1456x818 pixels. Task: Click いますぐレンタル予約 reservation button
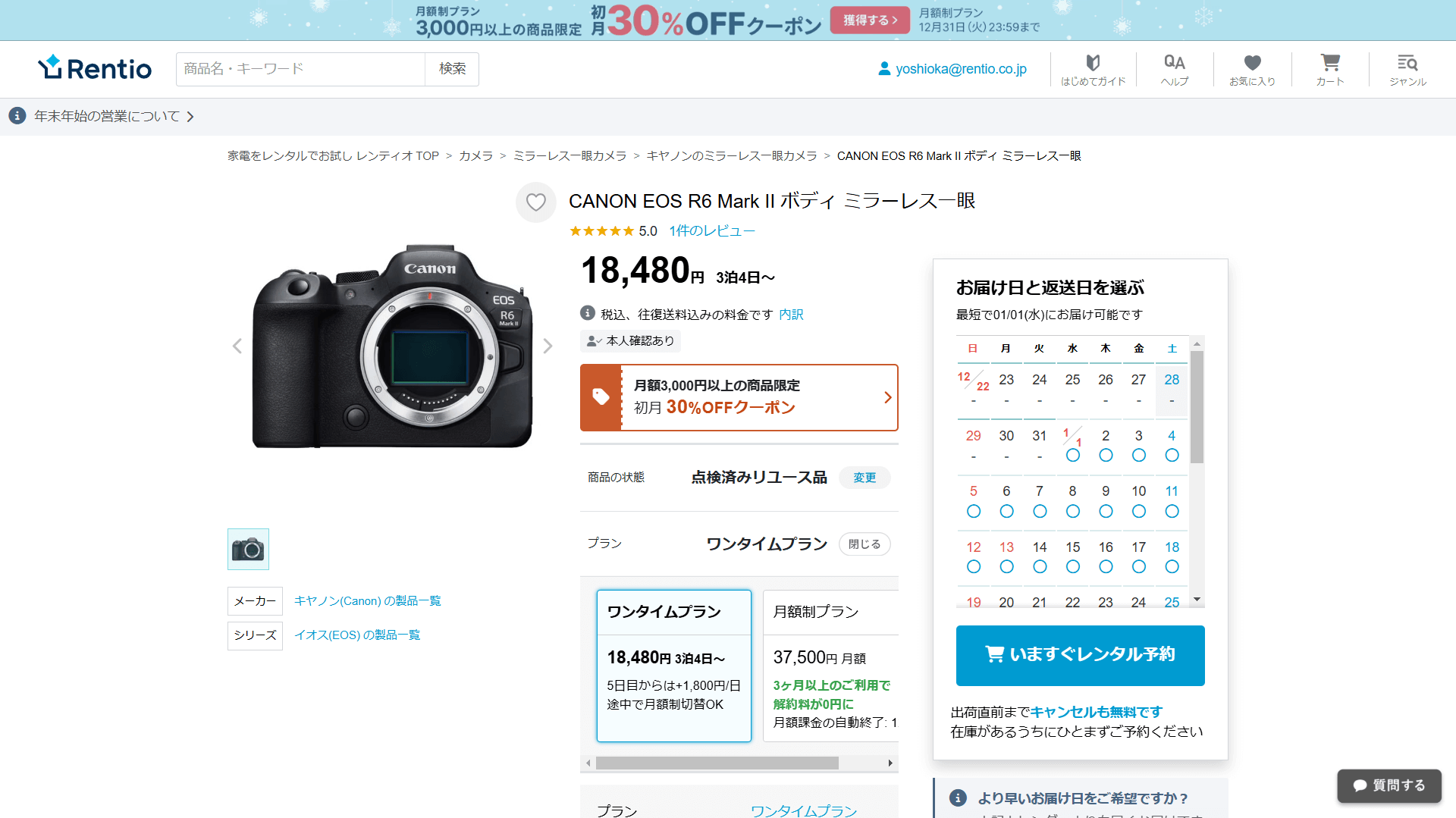1080,655
